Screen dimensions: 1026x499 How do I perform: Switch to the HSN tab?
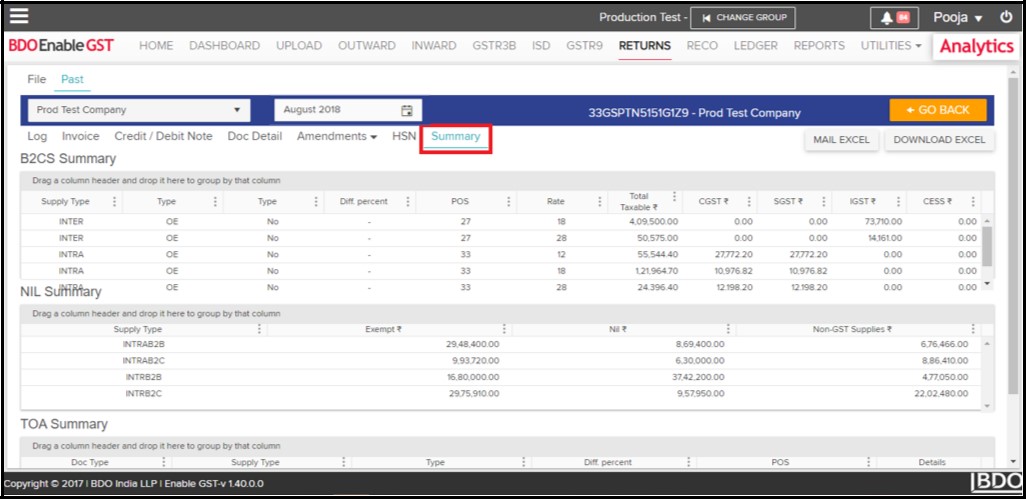tap(404, 137)
